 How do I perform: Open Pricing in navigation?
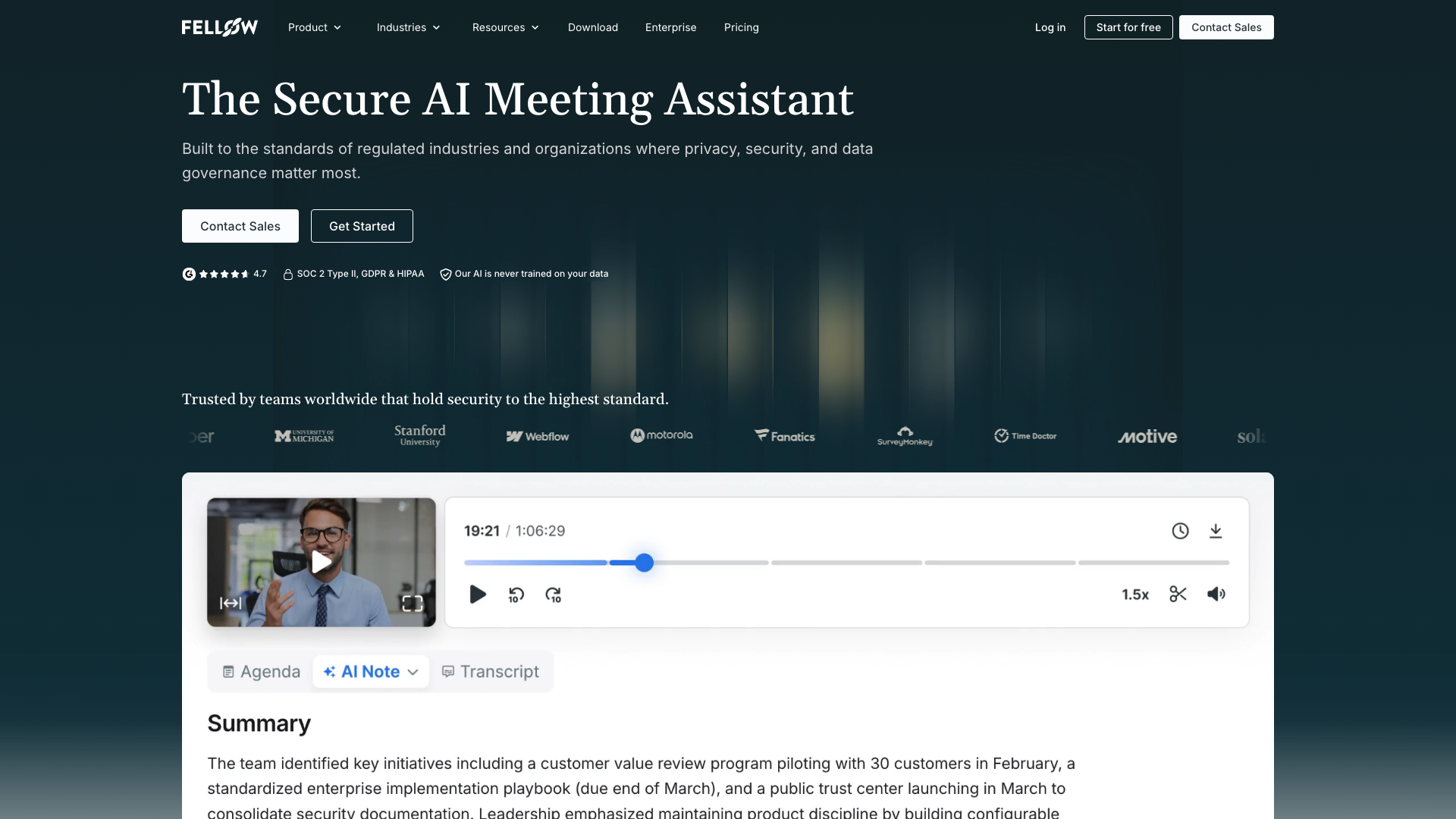point(742,27)
